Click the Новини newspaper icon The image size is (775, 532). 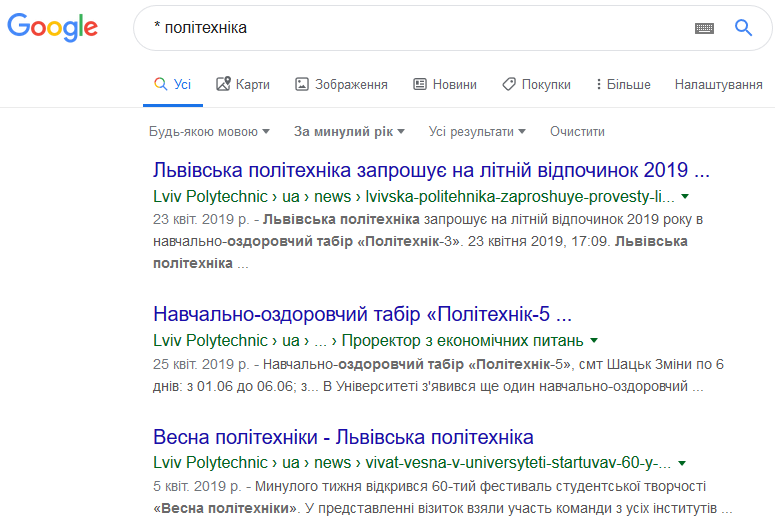point(420,84)
